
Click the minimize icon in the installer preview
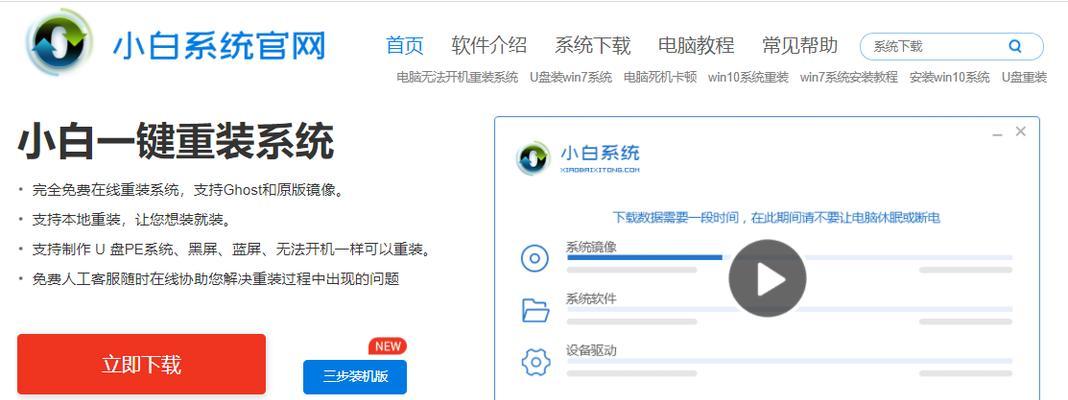(997, 134)
